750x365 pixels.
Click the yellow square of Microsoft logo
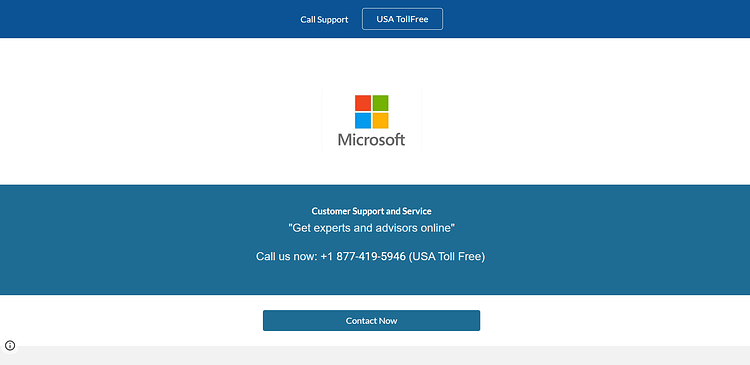coord(381,121)
